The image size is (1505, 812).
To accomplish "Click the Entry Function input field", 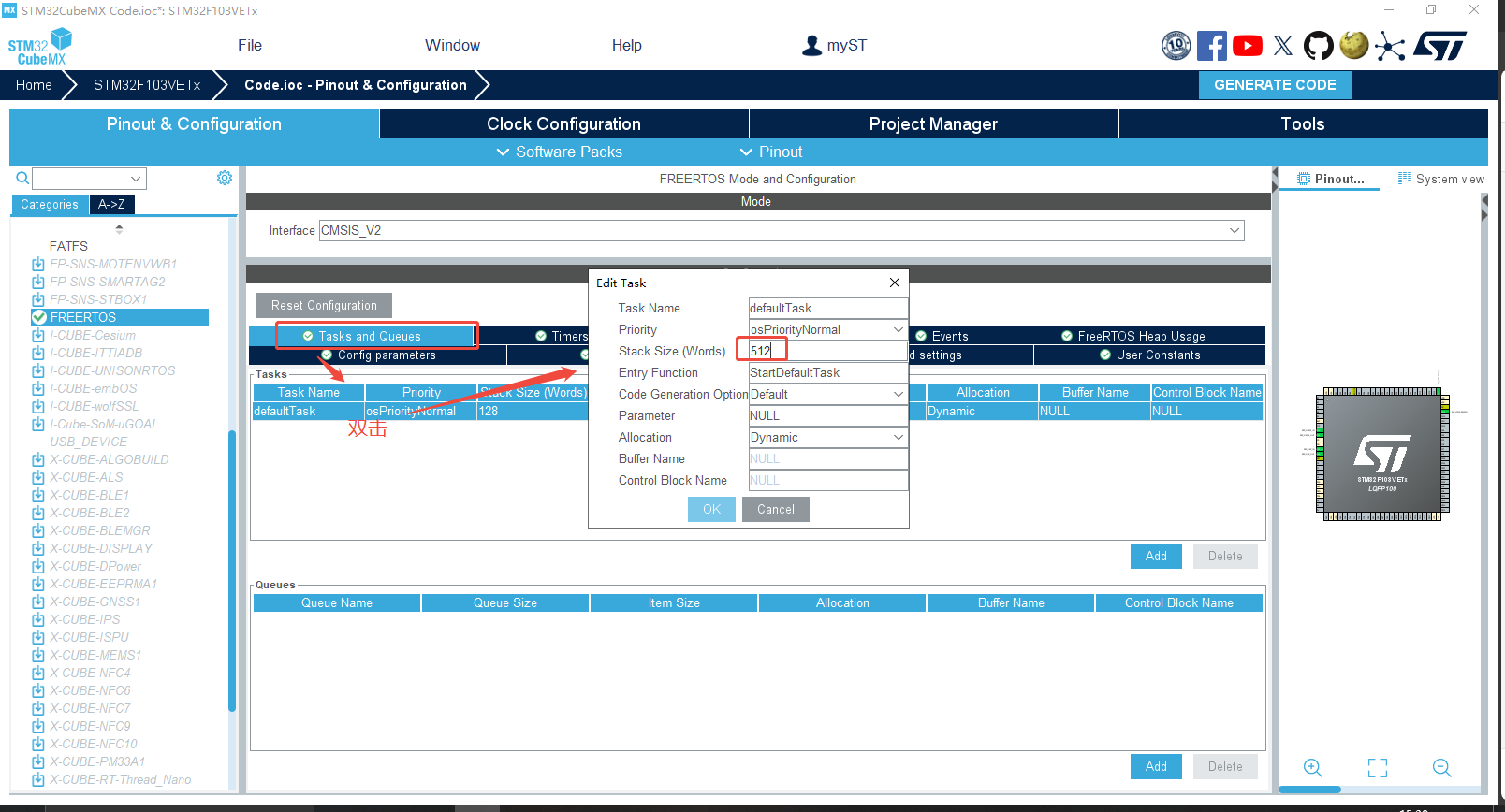I will tap(828, 372).
